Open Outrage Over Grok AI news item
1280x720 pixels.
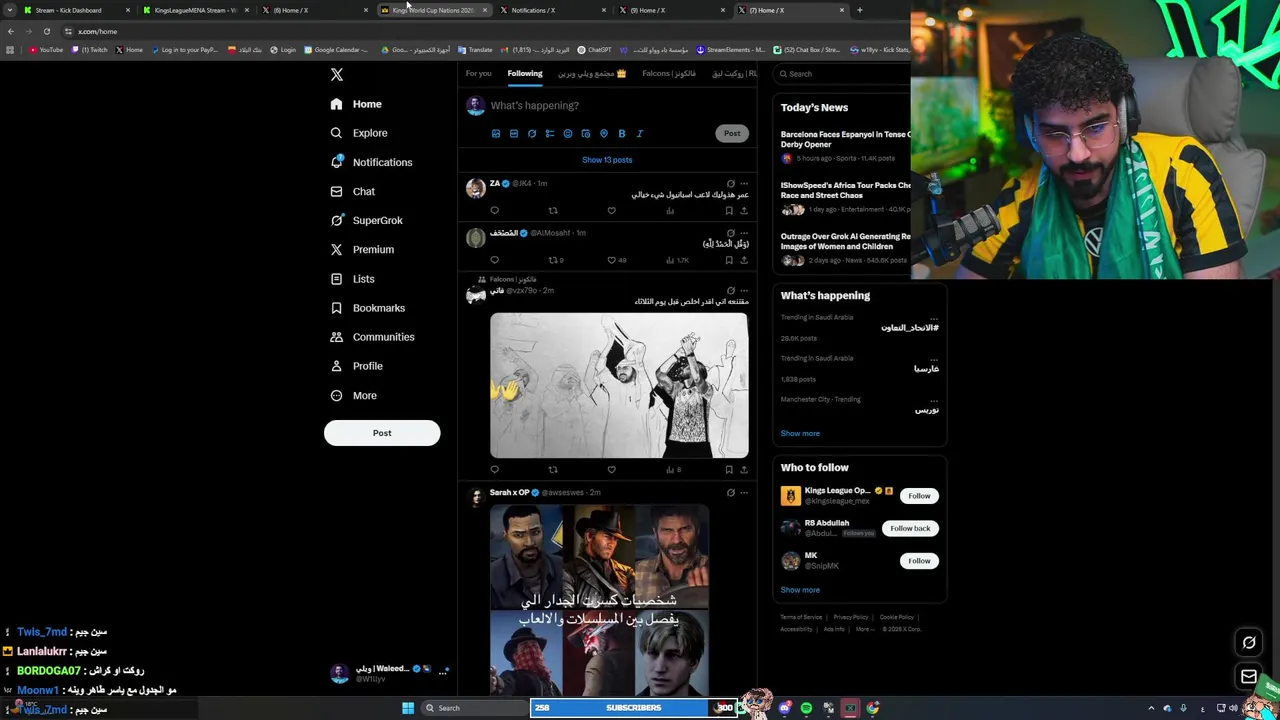[846, 241]
